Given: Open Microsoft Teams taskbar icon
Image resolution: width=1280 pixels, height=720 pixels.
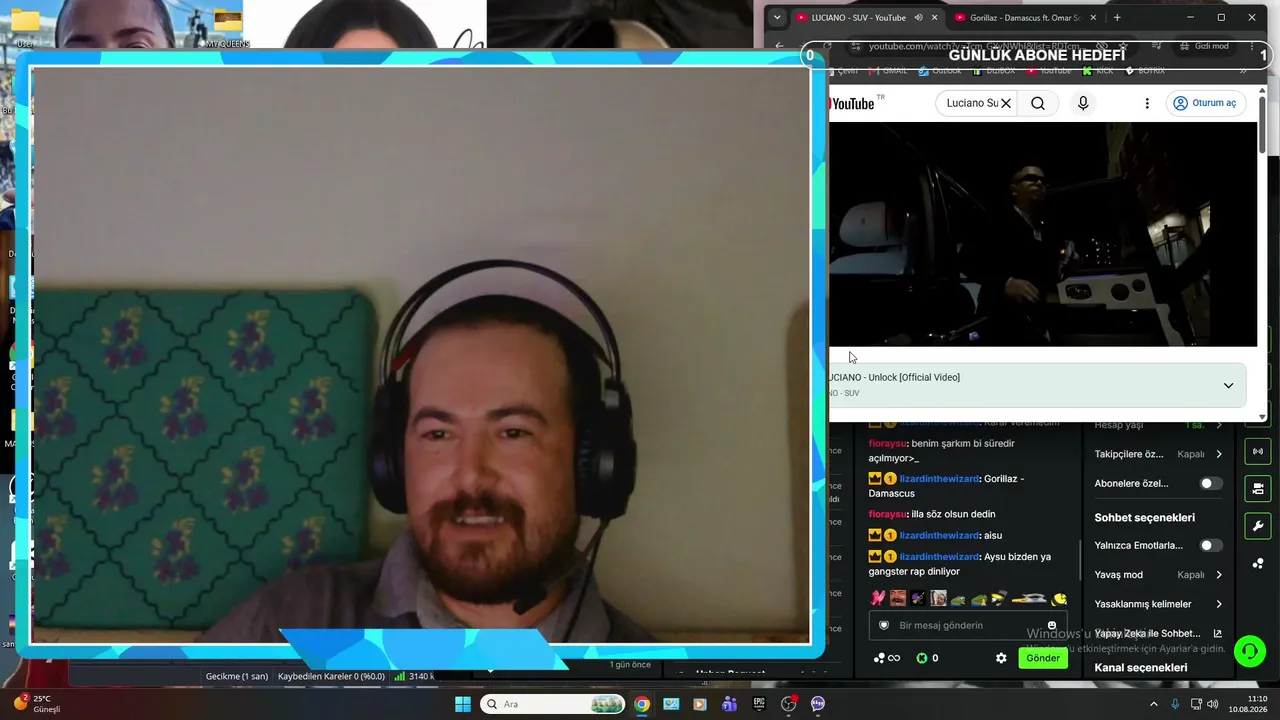Looking at the screenshot, I should (730, 704).
